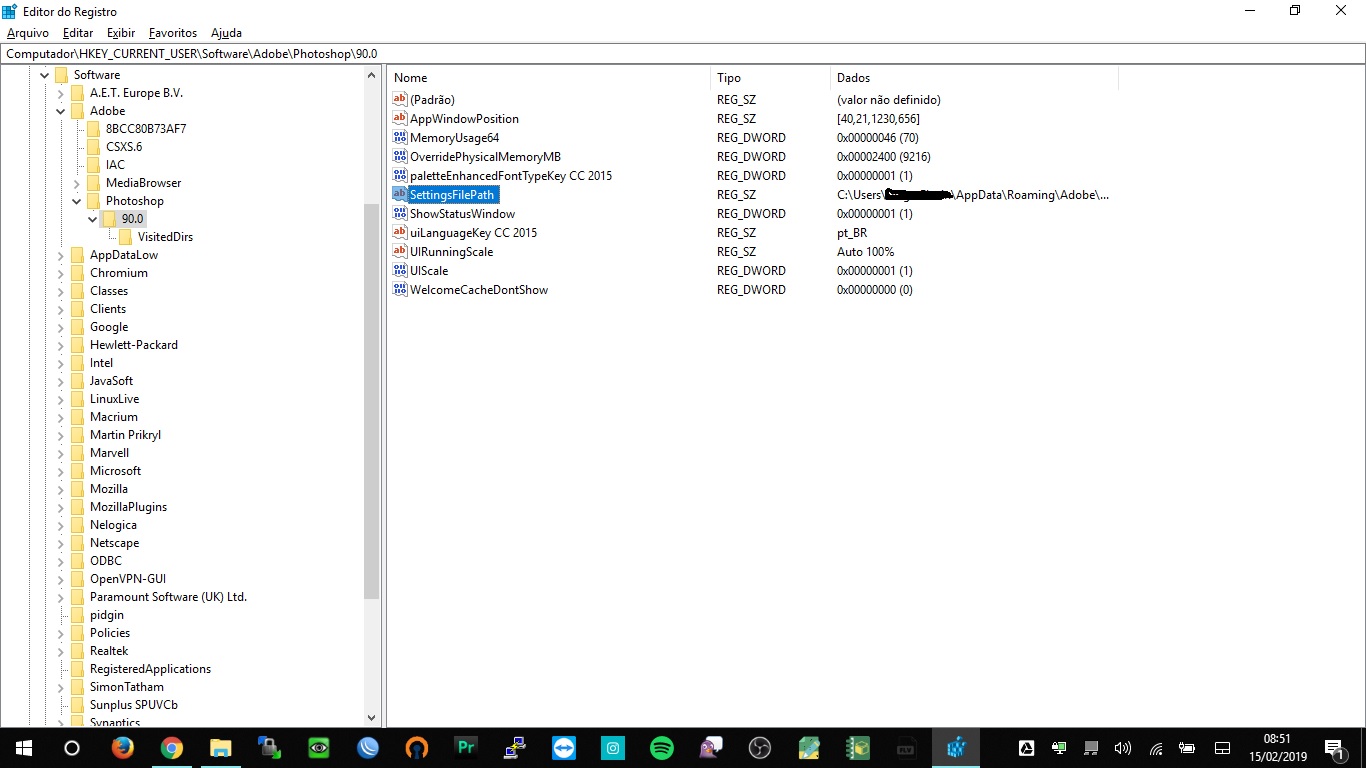The image size is (1366, 768).
Task: Open the Exibir menu
Action: [x=120, y=33]
